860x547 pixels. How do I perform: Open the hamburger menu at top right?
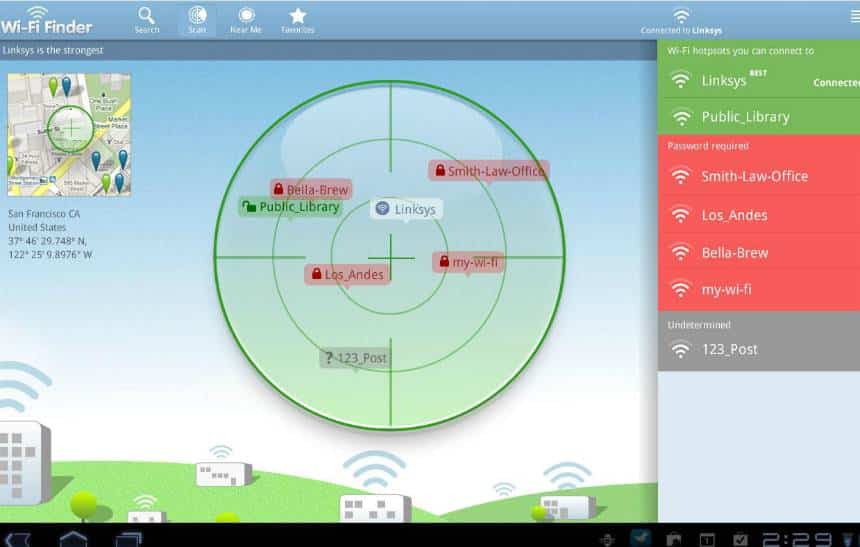855,16
